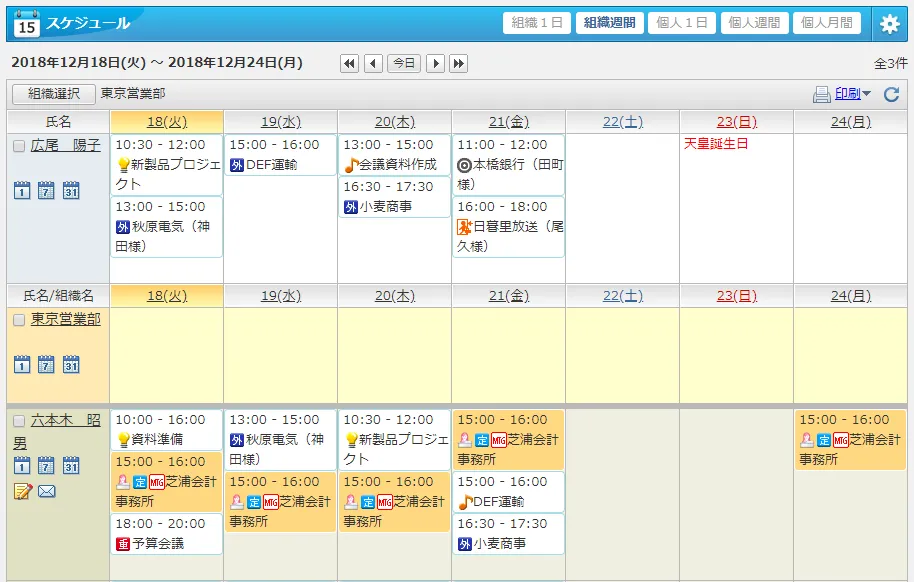Open the 19(水) date header link
Image resolution: width=914 pixels, height=582 pixels.
click(x=281, y=122)
